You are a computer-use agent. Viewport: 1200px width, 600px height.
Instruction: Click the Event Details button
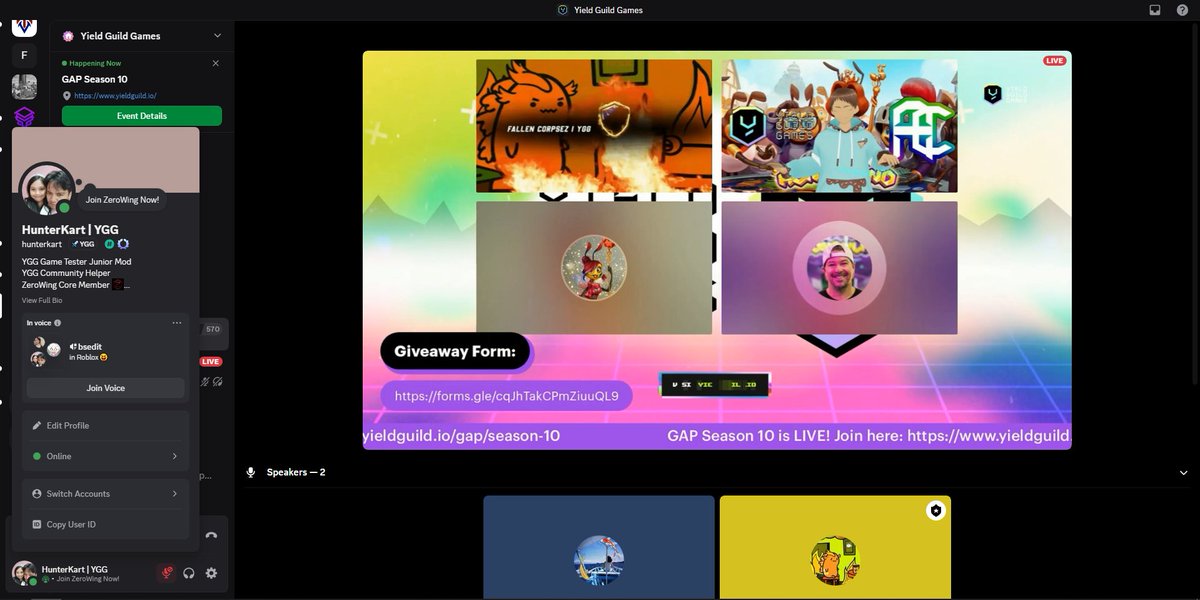(142, 116)
